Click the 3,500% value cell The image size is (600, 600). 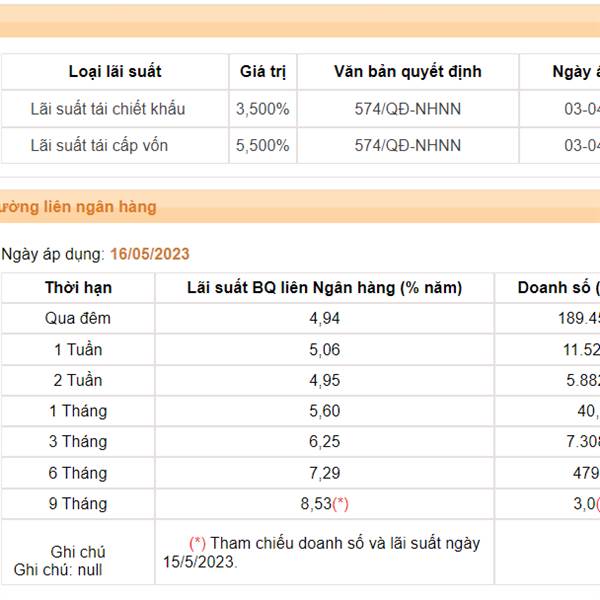click(262, 109)
